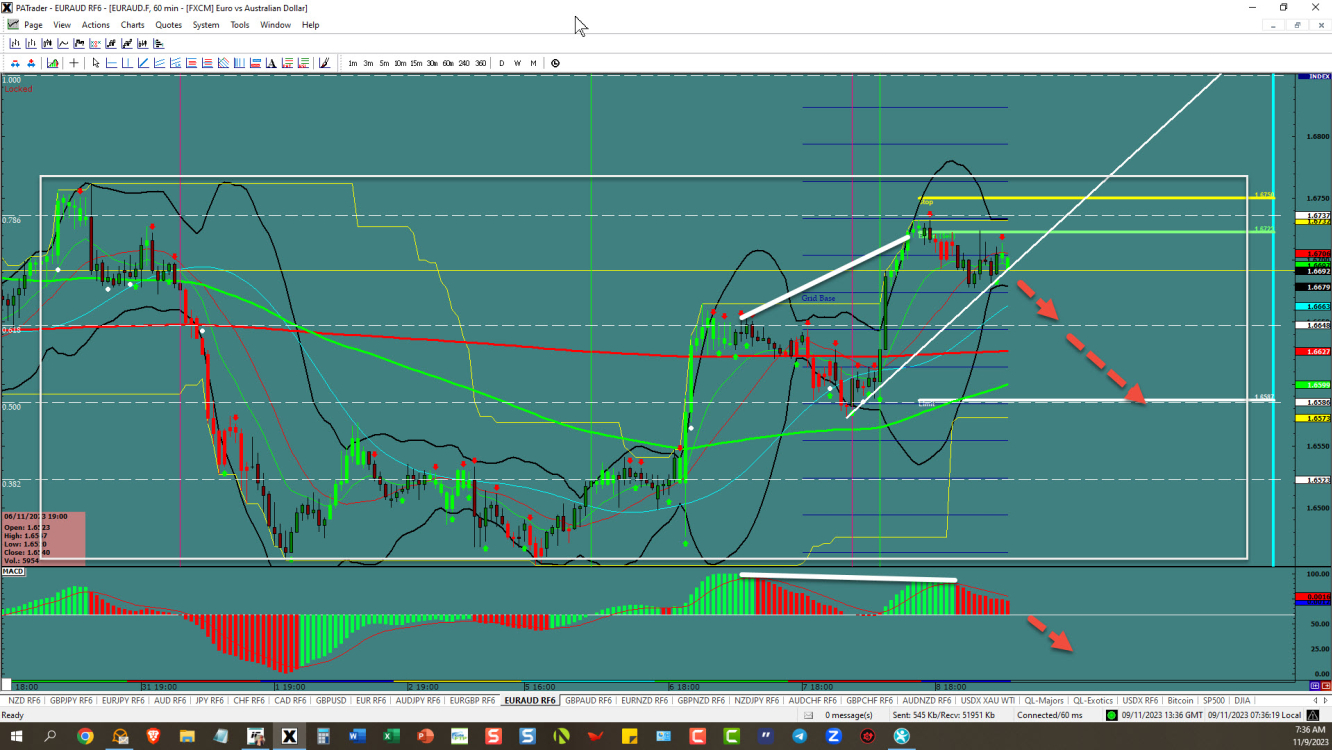1332x750 pixels.
Task: Click the clock icon after the M timeframe
Action: click(555, 63)
